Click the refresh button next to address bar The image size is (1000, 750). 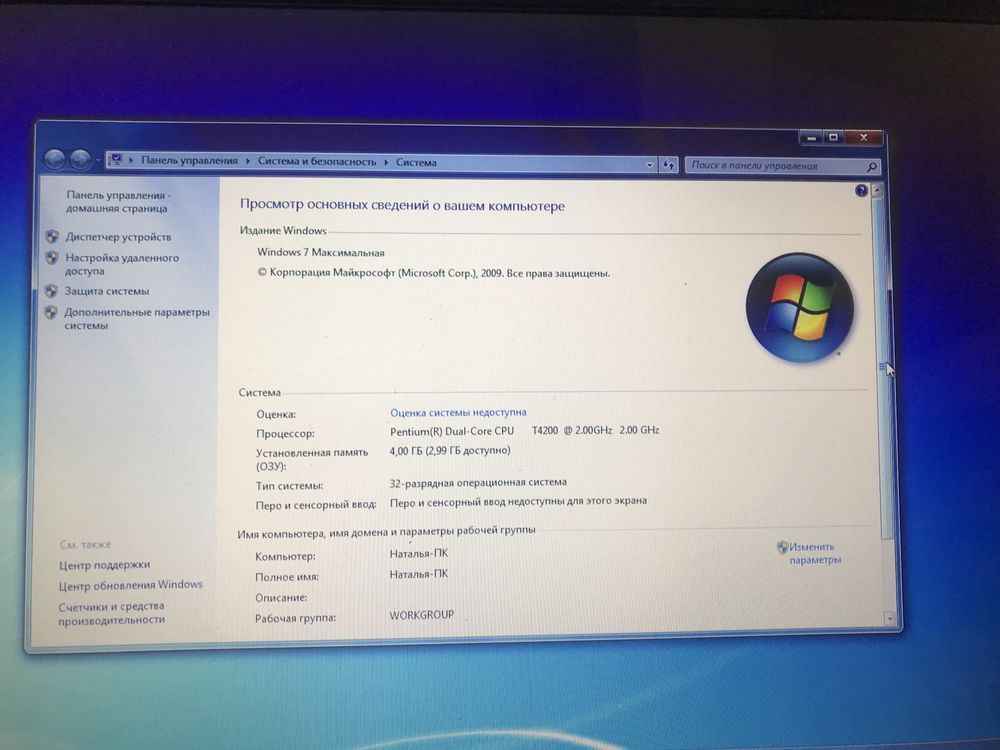(x=668, y=165)
